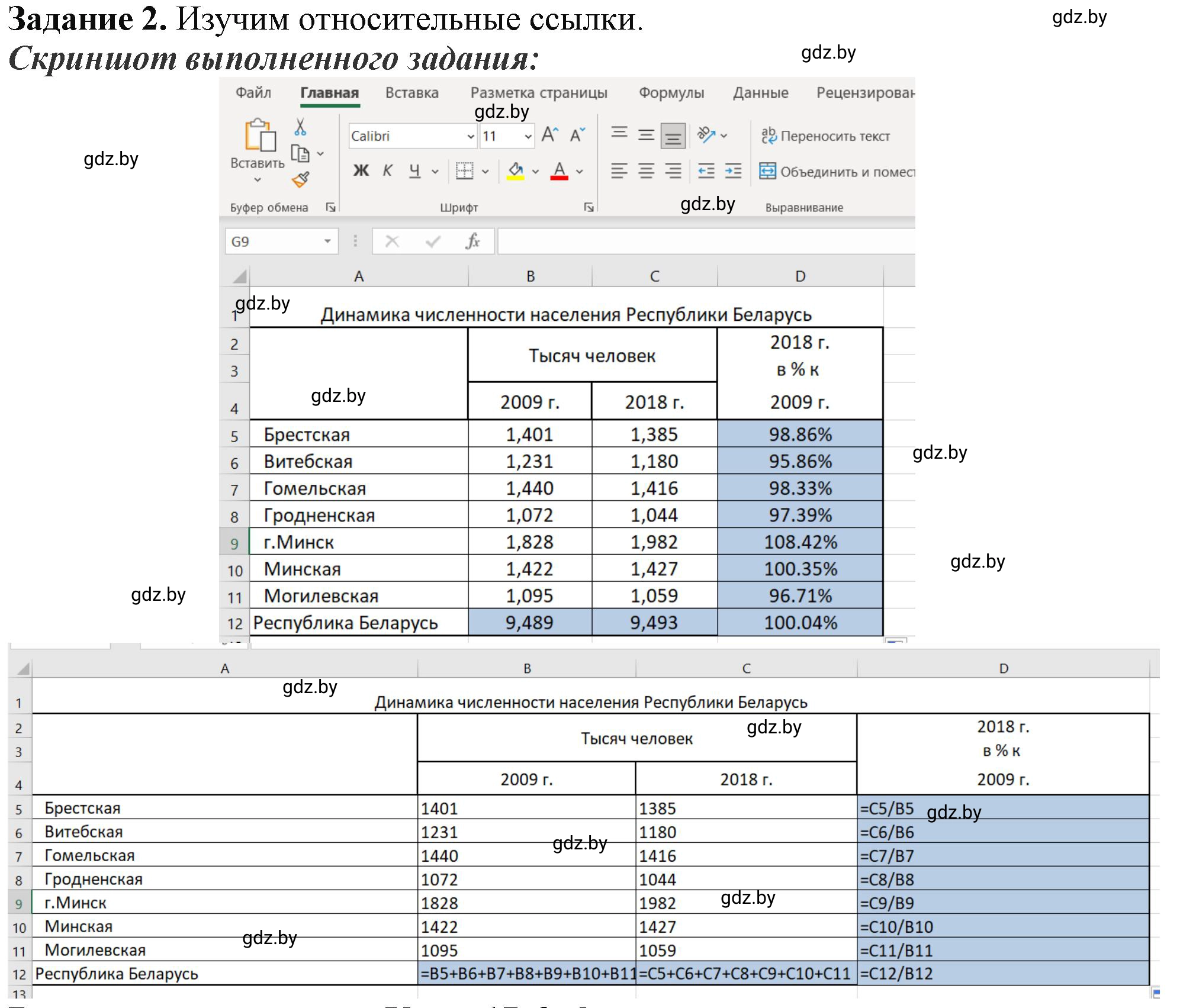Expand the copy options arrow
The image size is (1180, 1008).
[x=320, y=154]
